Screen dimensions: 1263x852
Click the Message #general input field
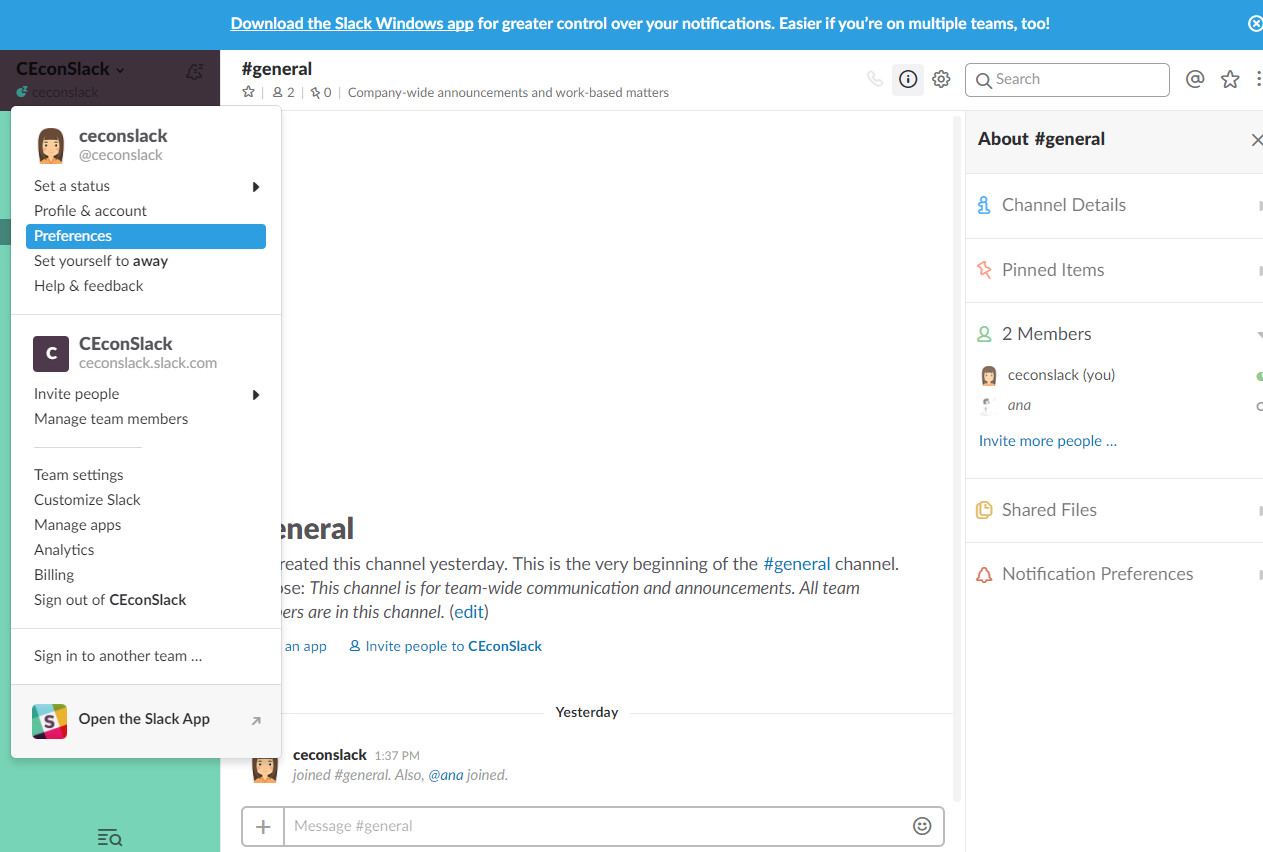coord(597,826)
